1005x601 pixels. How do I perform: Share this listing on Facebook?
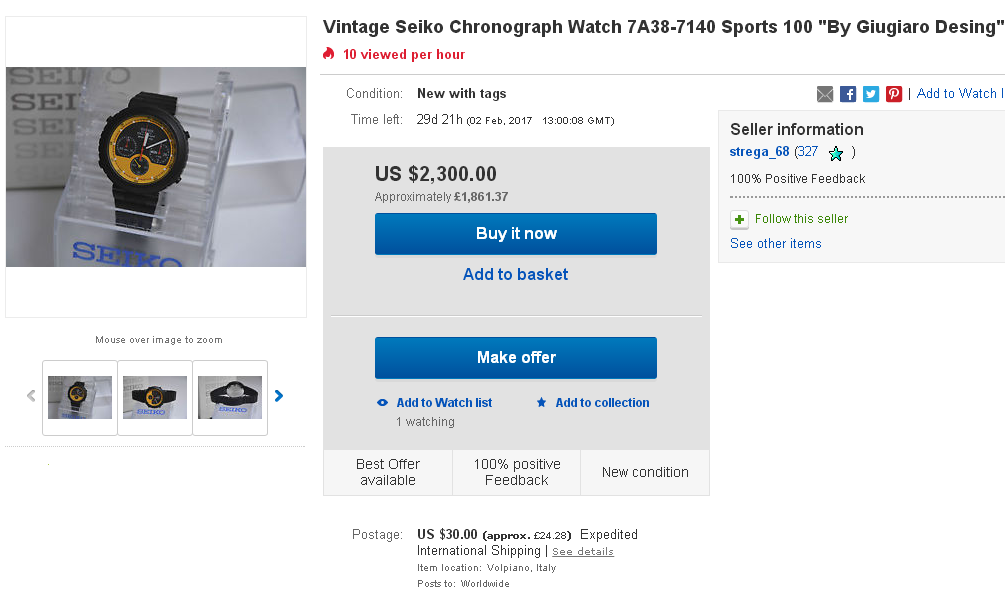[x=848, y=94]
